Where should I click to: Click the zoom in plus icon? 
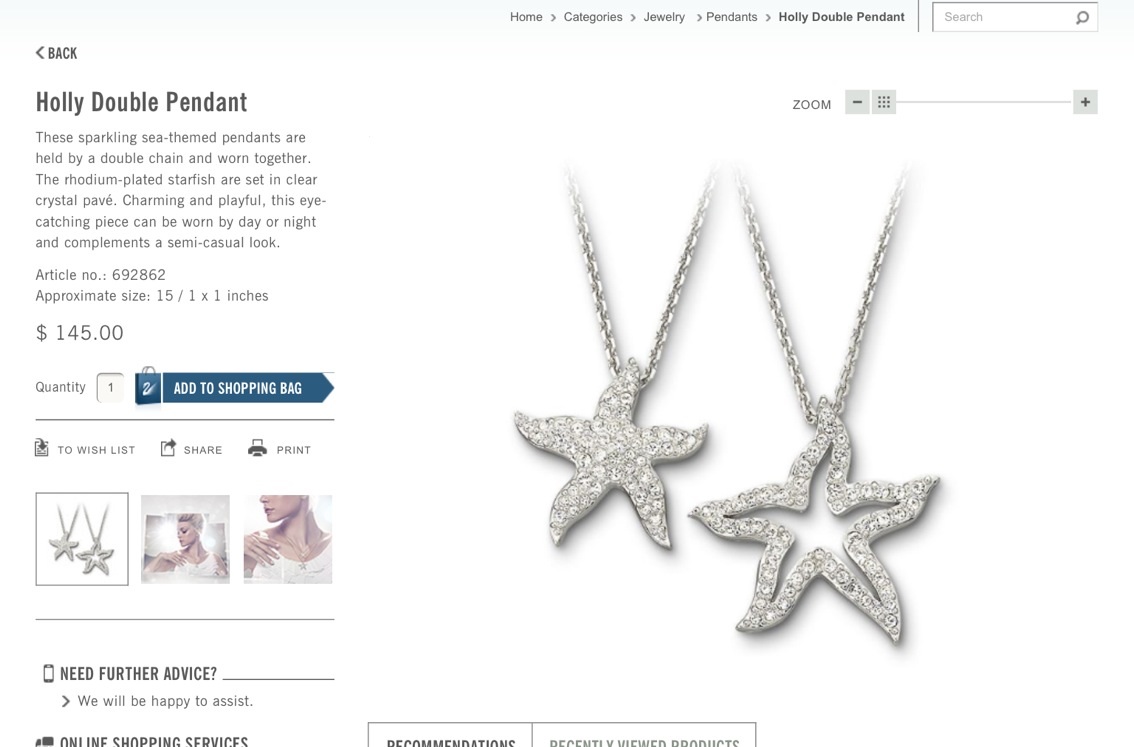tap(1085, 102)
